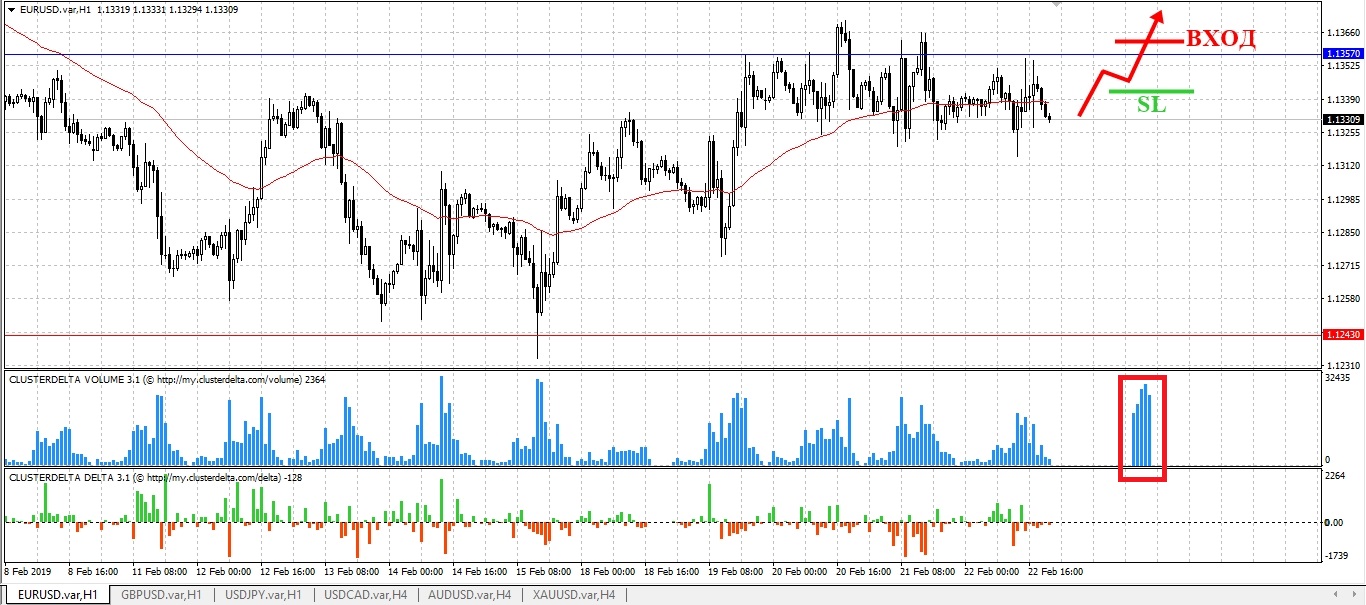Click the blue 1.13570 price level label
1366x605 pixels.
(1341, 54)
